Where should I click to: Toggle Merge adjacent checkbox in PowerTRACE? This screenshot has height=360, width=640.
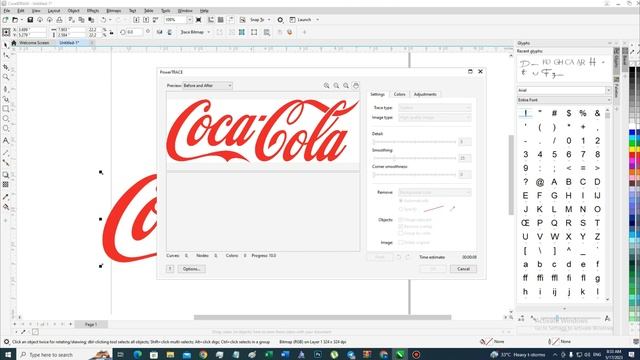[x=401, y=220]
